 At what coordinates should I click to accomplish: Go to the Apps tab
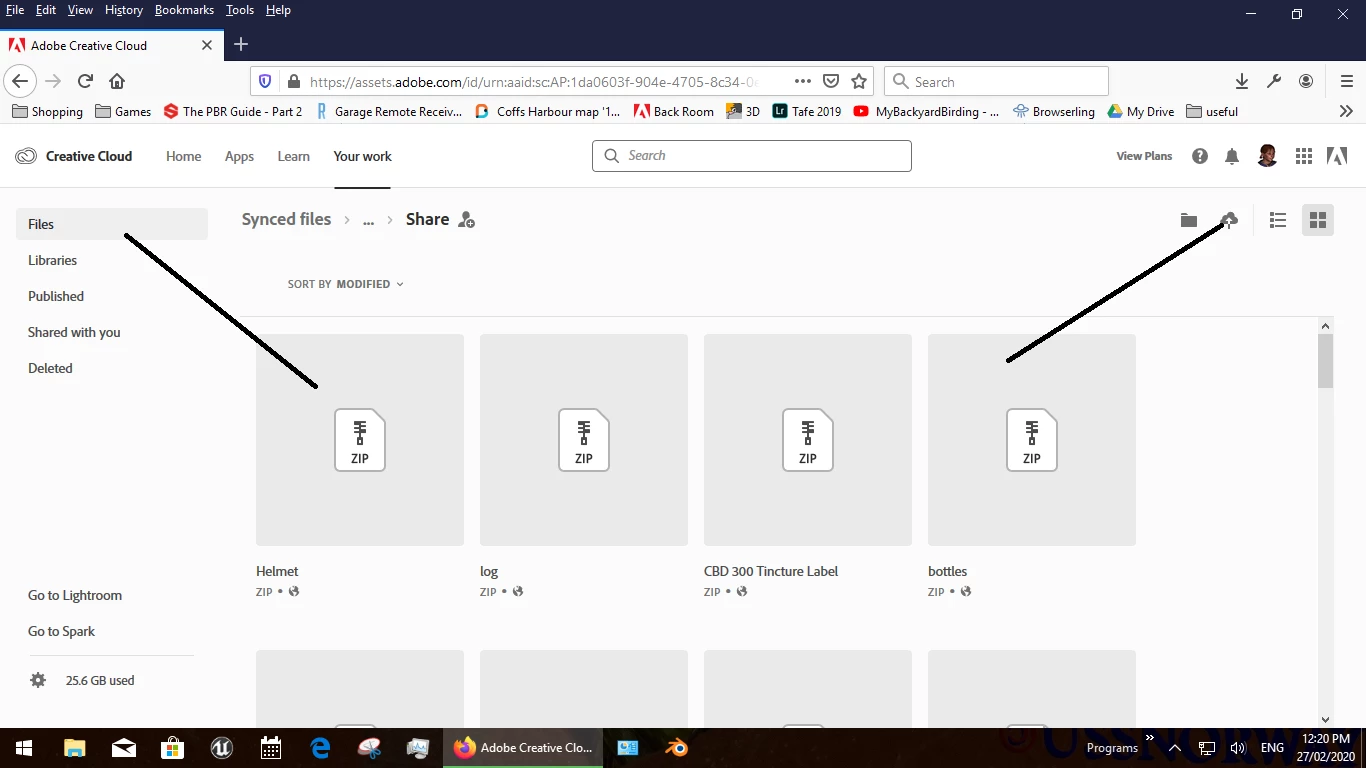tap(239, 156)
